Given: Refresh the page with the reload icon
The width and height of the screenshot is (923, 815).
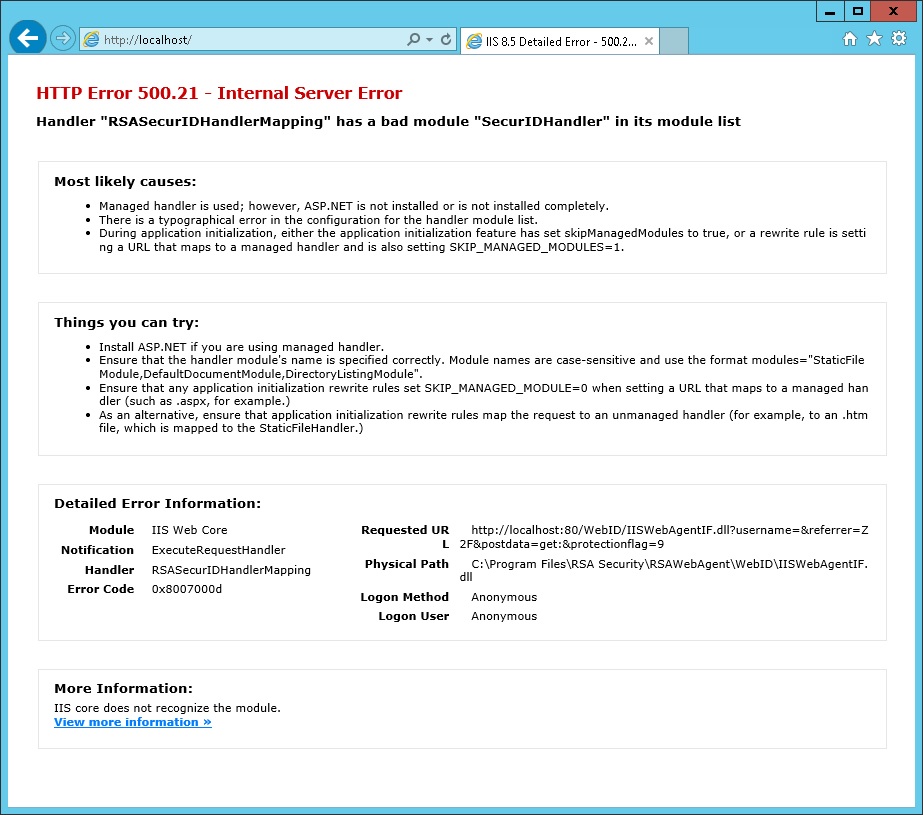Looking at the screenshot, I should pyautogui.click(x=446, y=40).
